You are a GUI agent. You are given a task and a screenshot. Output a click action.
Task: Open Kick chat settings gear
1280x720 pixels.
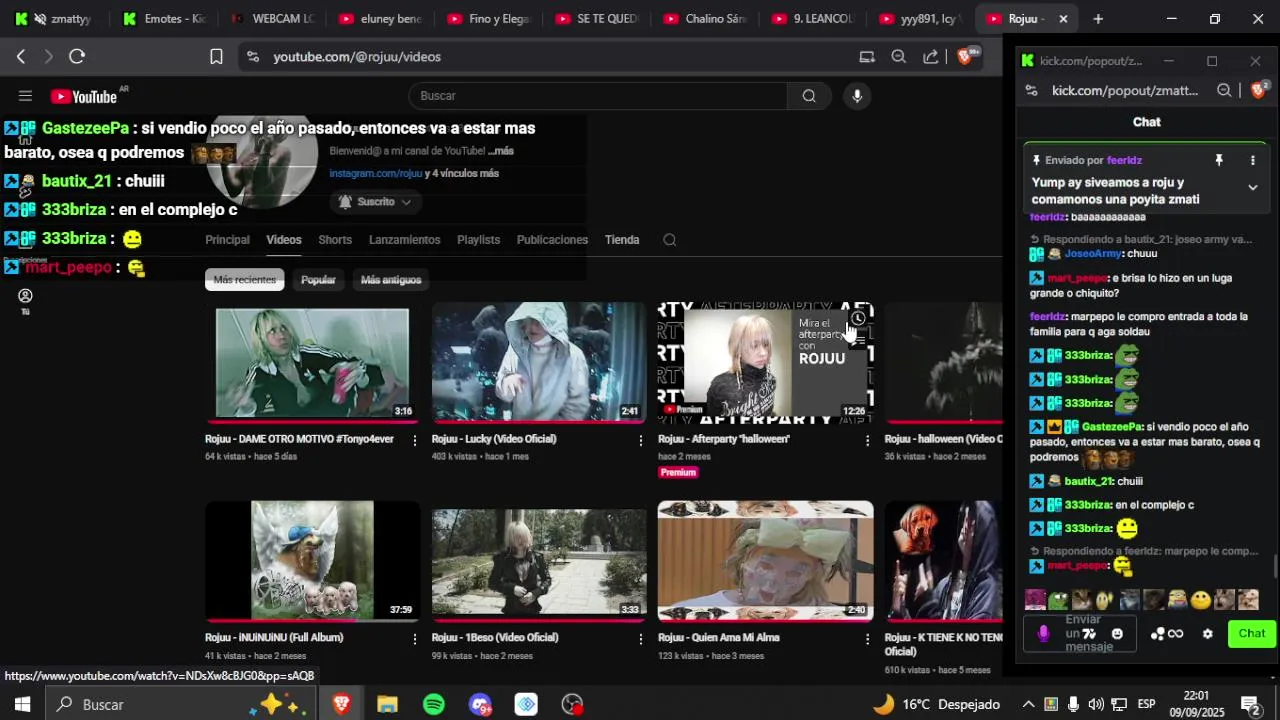tap(1207, 634)
